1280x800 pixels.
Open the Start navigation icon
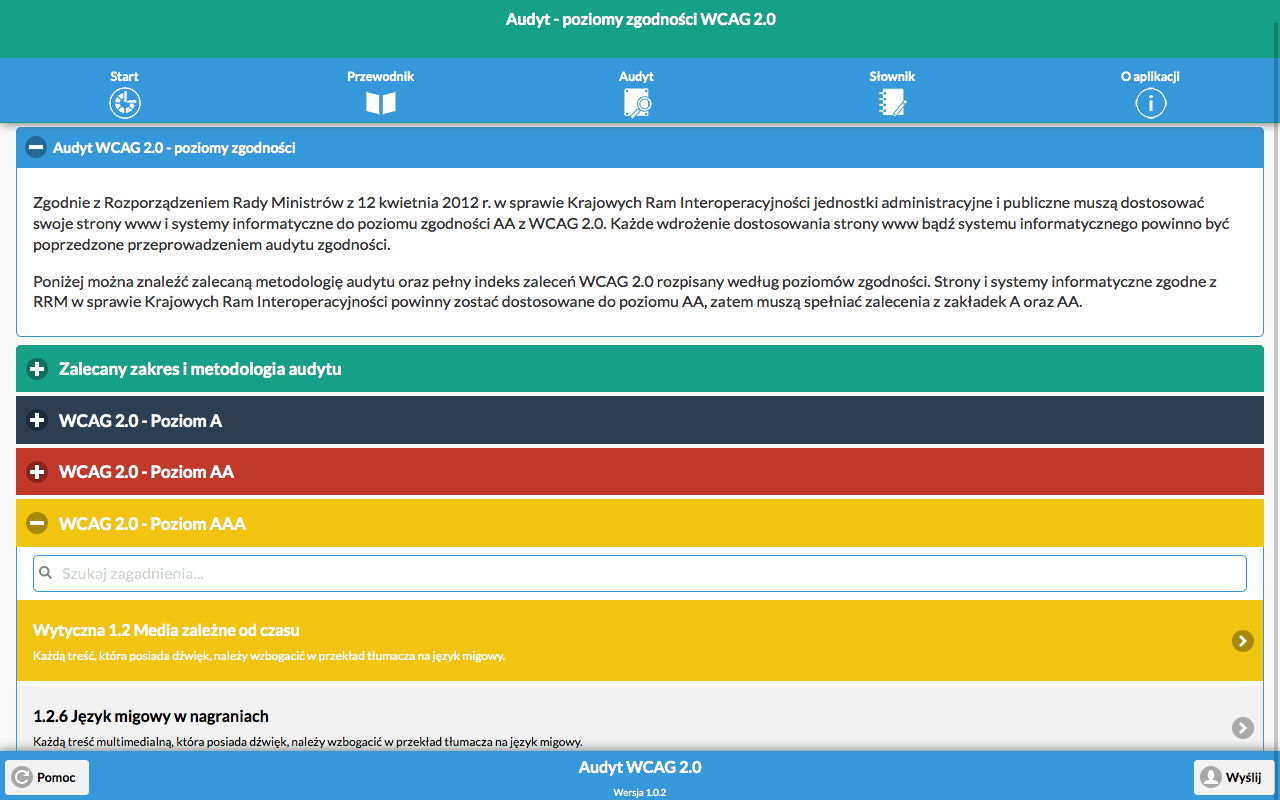(125, 103)
